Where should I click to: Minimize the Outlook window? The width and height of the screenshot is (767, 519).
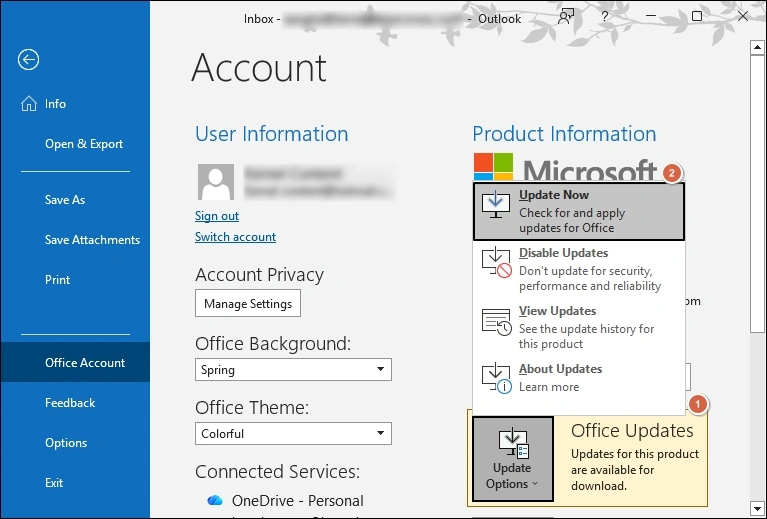tap(651, 16)
